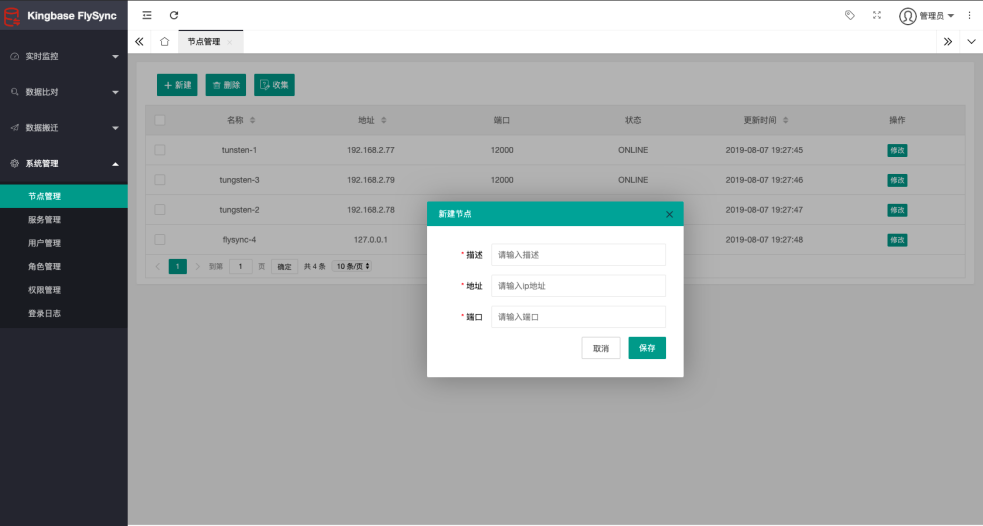This screenshot has width=983, height=526.
Task: Click the 保存 button in dialog
Action: [x=647, y=348]
